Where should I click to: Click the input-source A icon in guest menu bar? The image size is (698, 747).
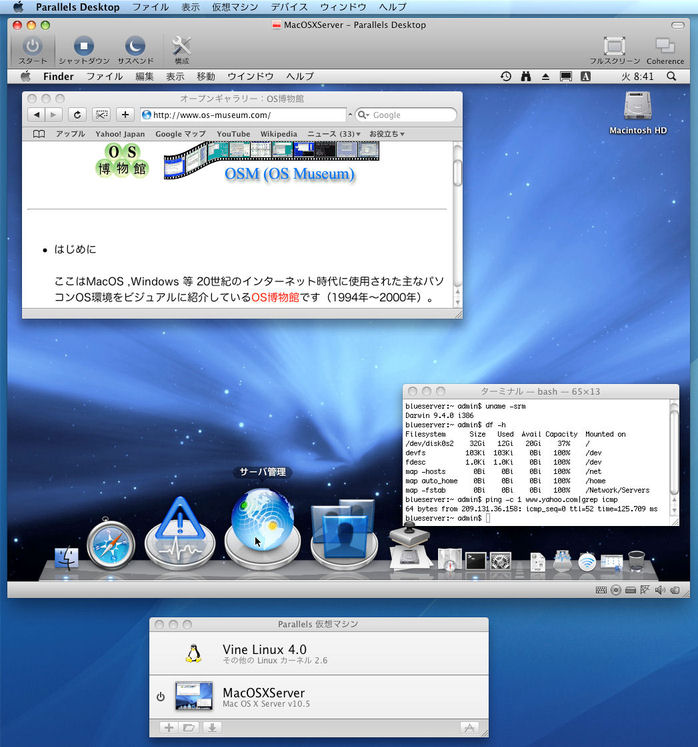[x=586, y=76]
